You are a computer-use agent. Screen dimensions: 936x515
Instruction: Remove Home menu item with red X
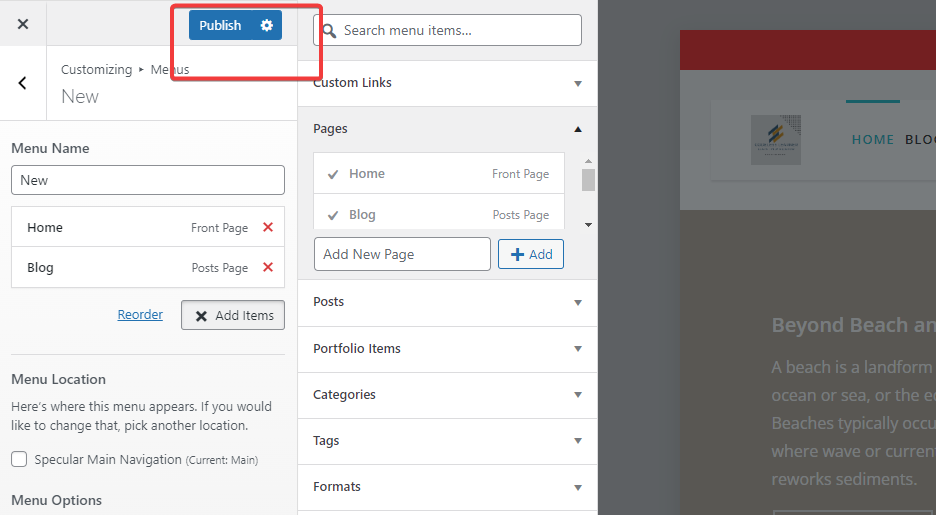tap(268, 227)
